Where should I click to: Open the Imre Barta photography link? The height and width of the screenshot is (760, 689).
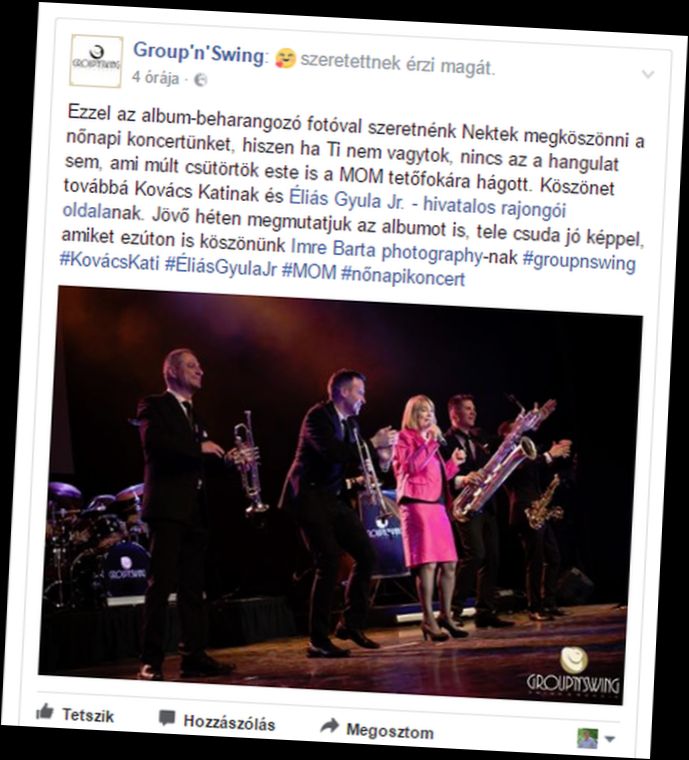click(x=387, y=251)
